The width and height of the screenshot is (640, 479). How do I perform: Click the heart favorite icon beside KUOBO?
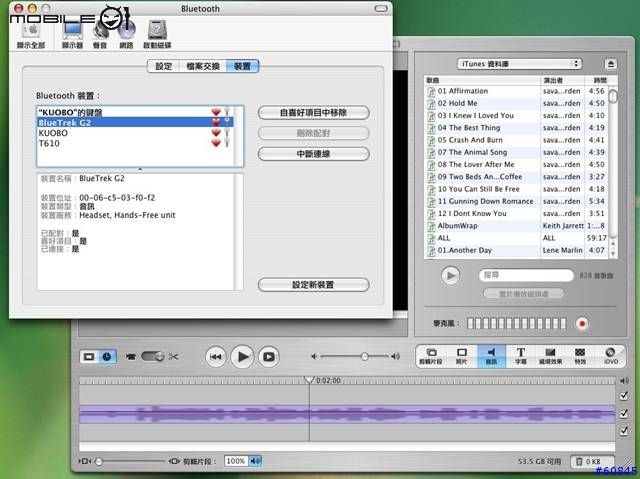[x=216, y=133]
